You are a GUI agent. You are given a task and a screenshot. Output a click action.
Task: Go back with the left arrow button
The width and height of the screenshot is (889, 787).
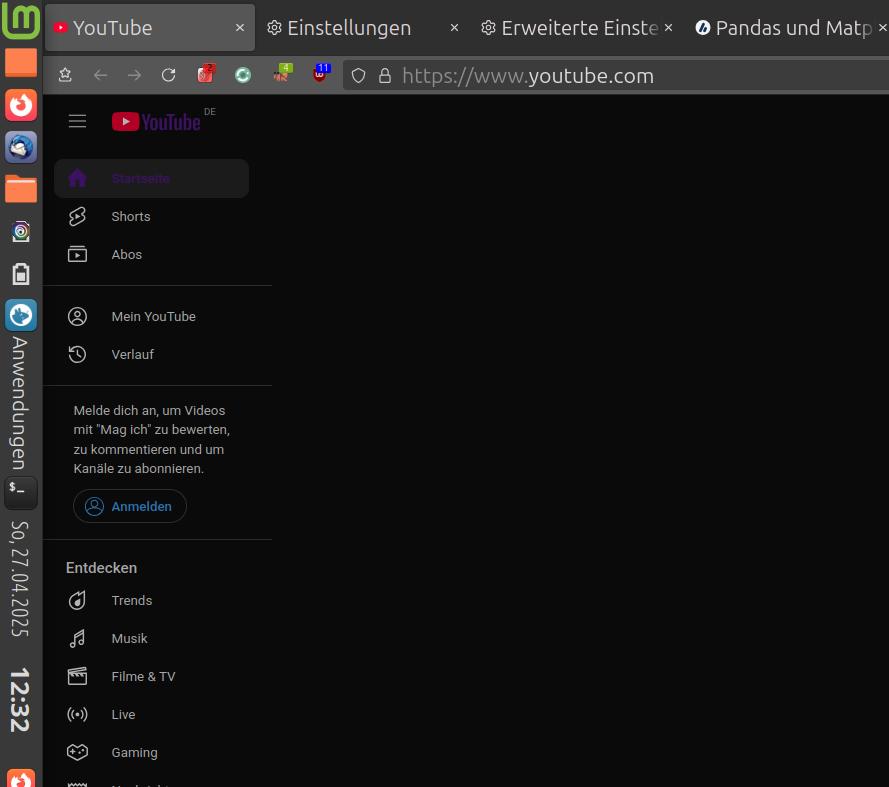pos(100,75)
